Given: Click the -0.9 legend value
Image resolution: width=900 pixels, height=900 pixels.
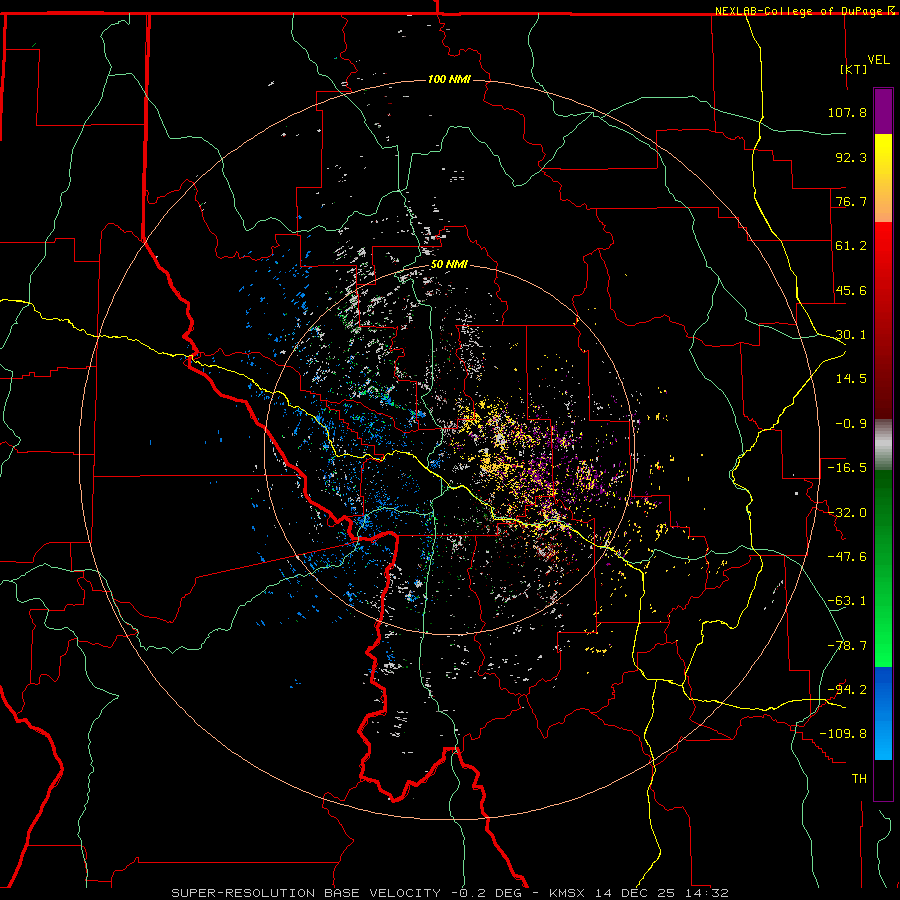Looking at the screenshot, I should click(851, 424).
